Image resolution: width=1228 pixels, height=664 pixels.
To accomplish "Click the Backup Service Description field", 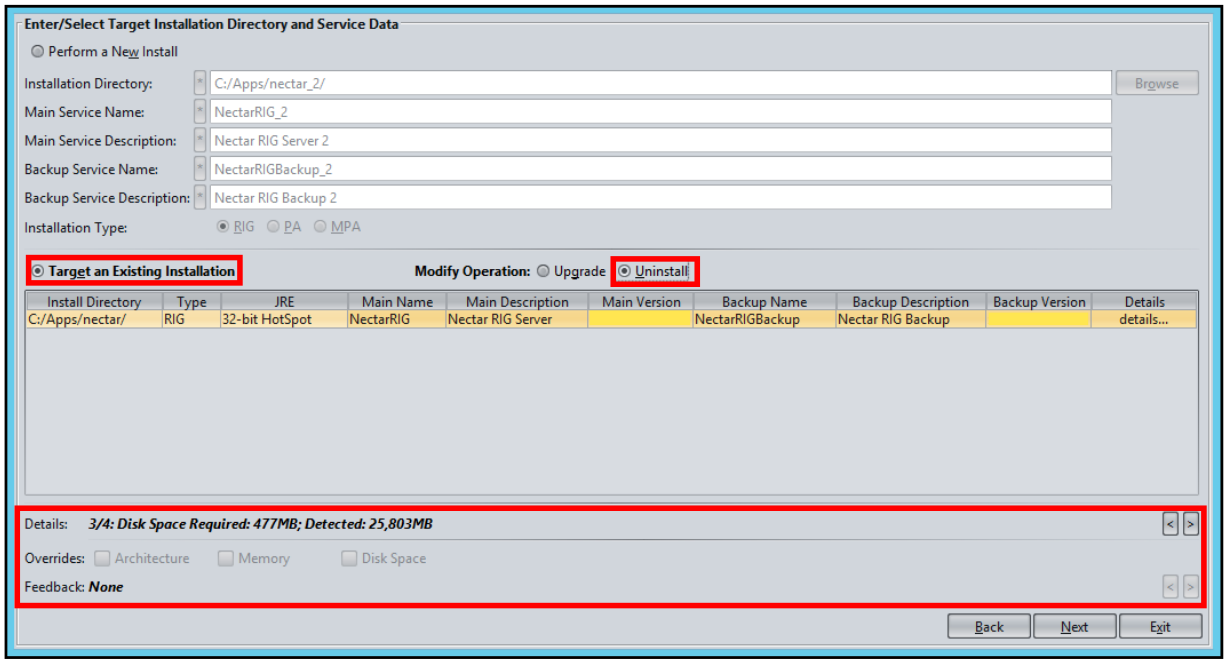I will [660, 198].
